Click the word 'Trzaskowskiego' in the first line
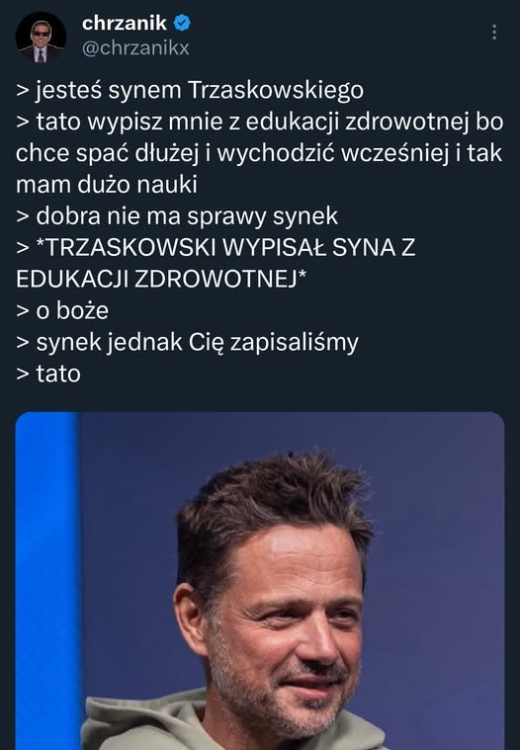Viewport: 520px width, 750px height. pos(276,91)
